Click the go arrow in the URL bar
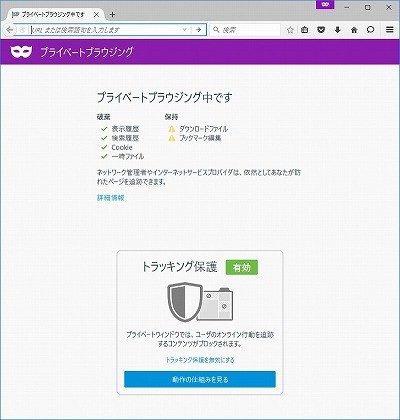 pos(199,30)
